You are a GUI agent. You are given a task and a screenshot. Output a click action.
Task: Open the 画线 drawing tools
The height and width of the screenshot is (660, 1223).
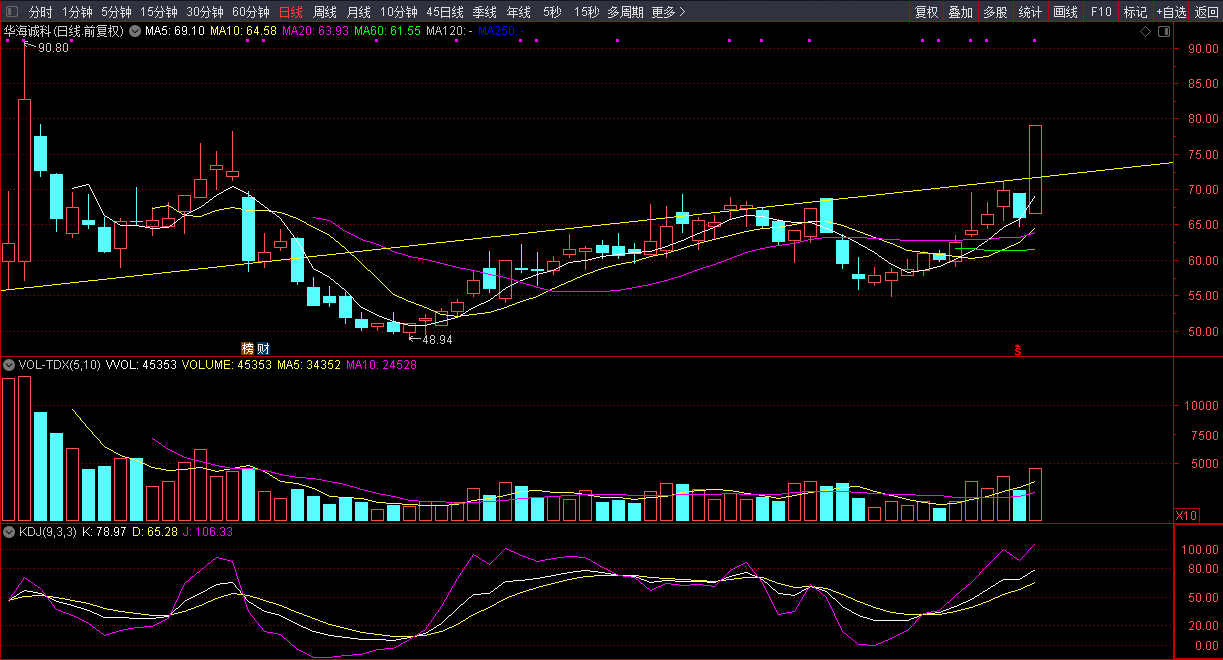pos(1066,12)
